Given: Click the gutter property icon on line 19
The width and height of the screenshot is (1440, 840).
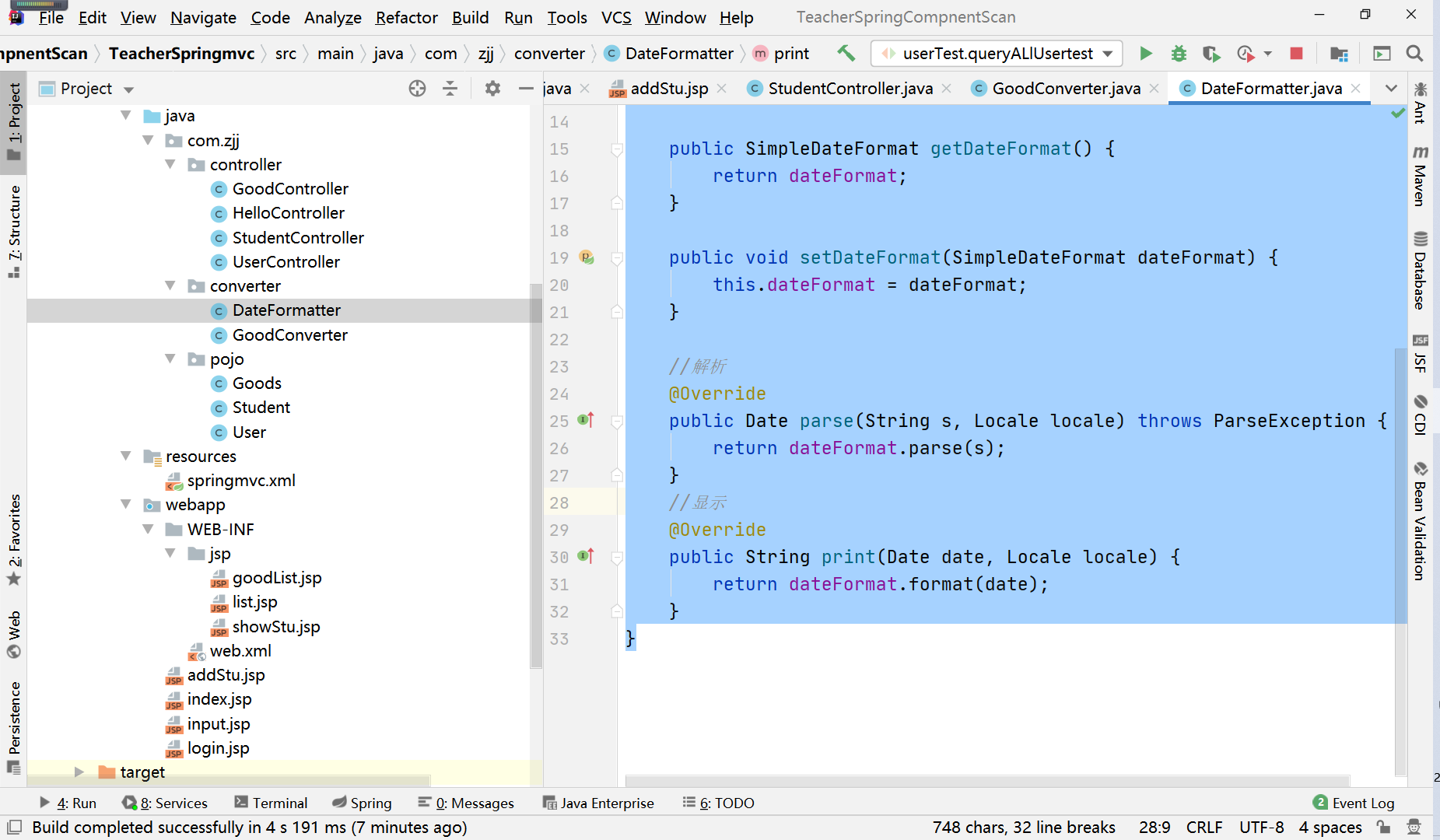Looking at the screenshot, I should point(587,257).
